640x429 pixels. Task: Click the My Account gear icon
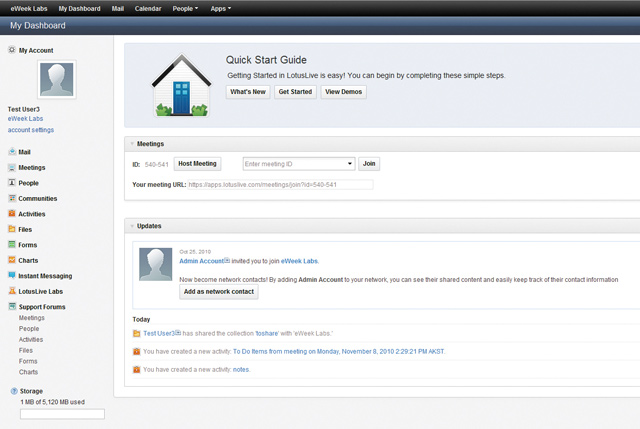tap(12, 50)
